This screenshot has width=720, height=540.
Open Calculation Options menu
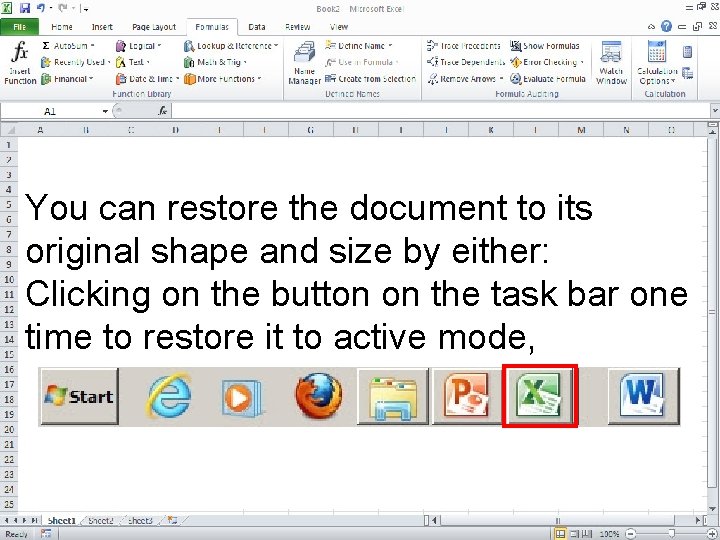click(x=657, y=63)
